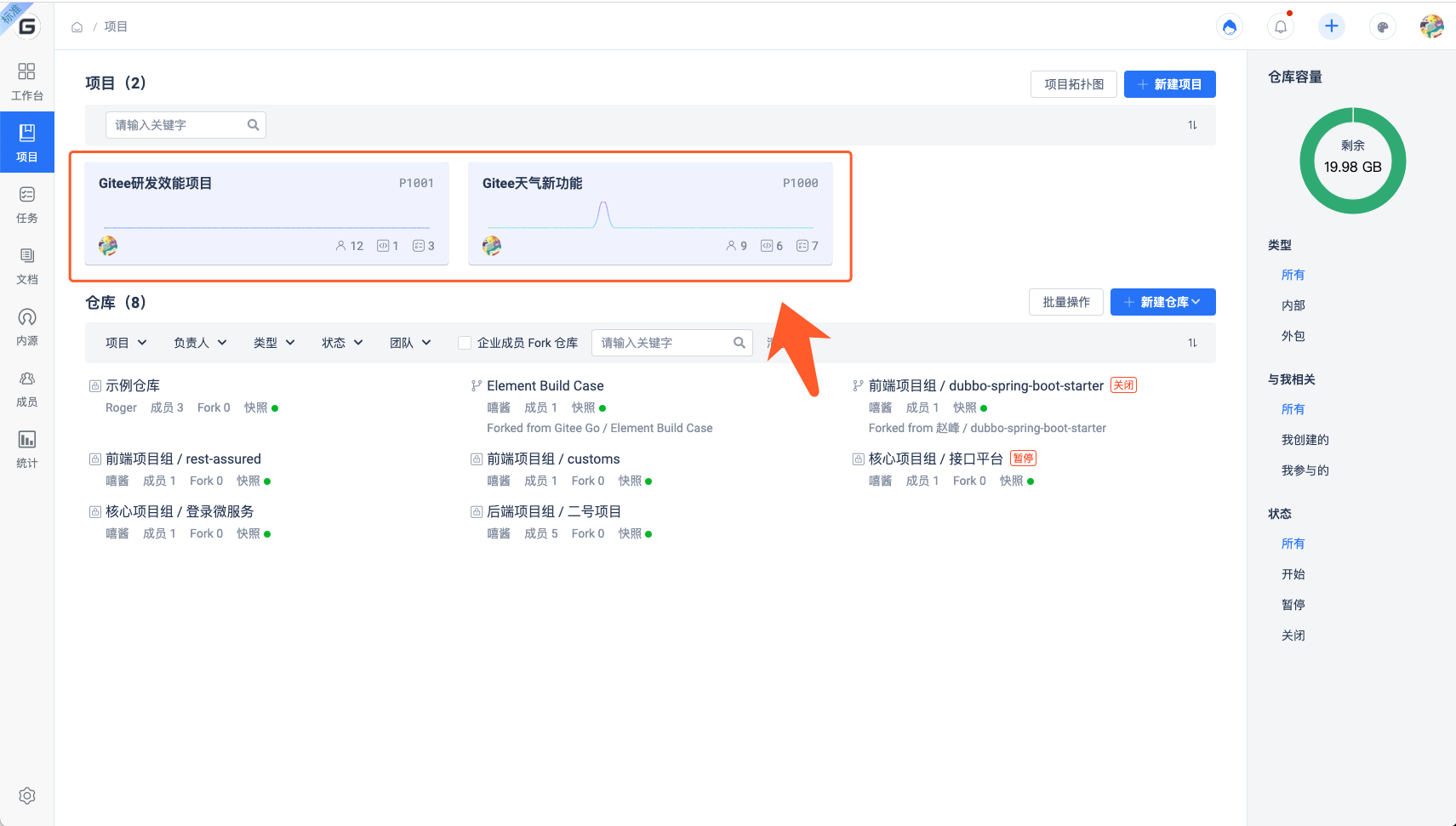The width and height of the screenshot is (1456, 826).
Task: Open the Gitee研发效能项目 card
Action: coord(266,214)
